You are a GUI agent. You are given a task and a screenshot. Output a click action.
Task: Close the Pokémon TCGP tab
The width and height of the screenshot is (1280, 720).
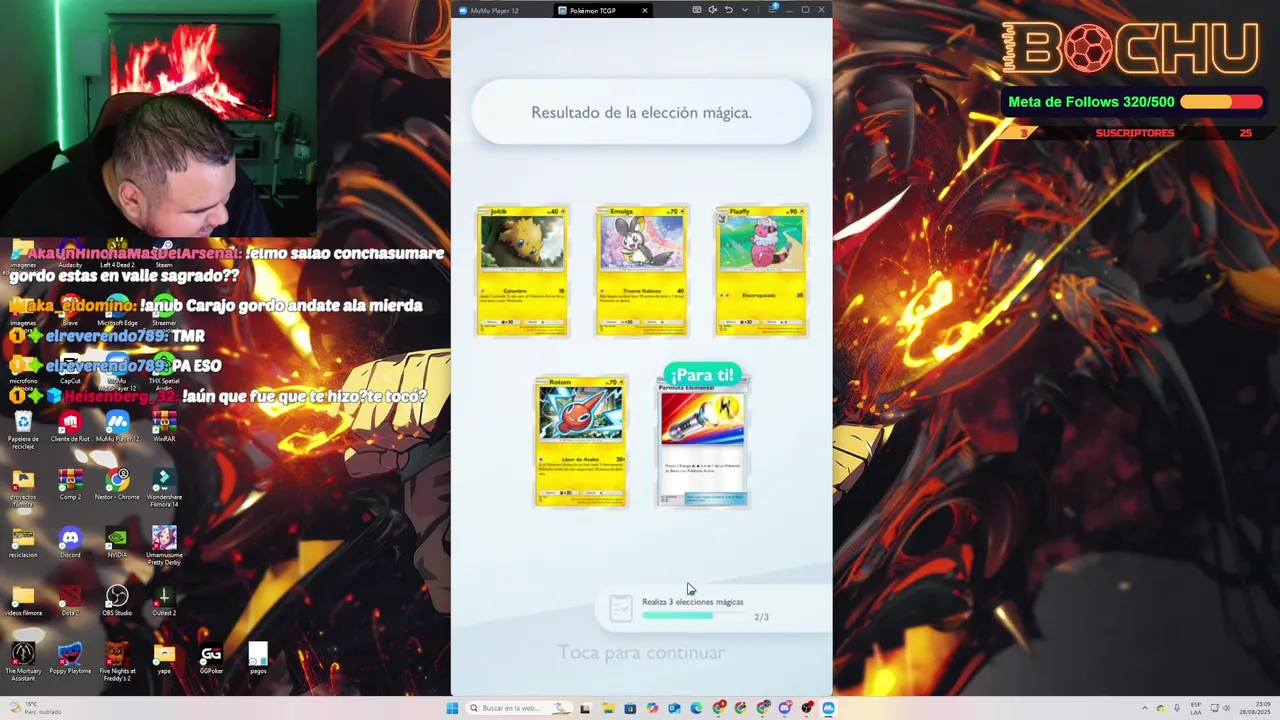645,10
